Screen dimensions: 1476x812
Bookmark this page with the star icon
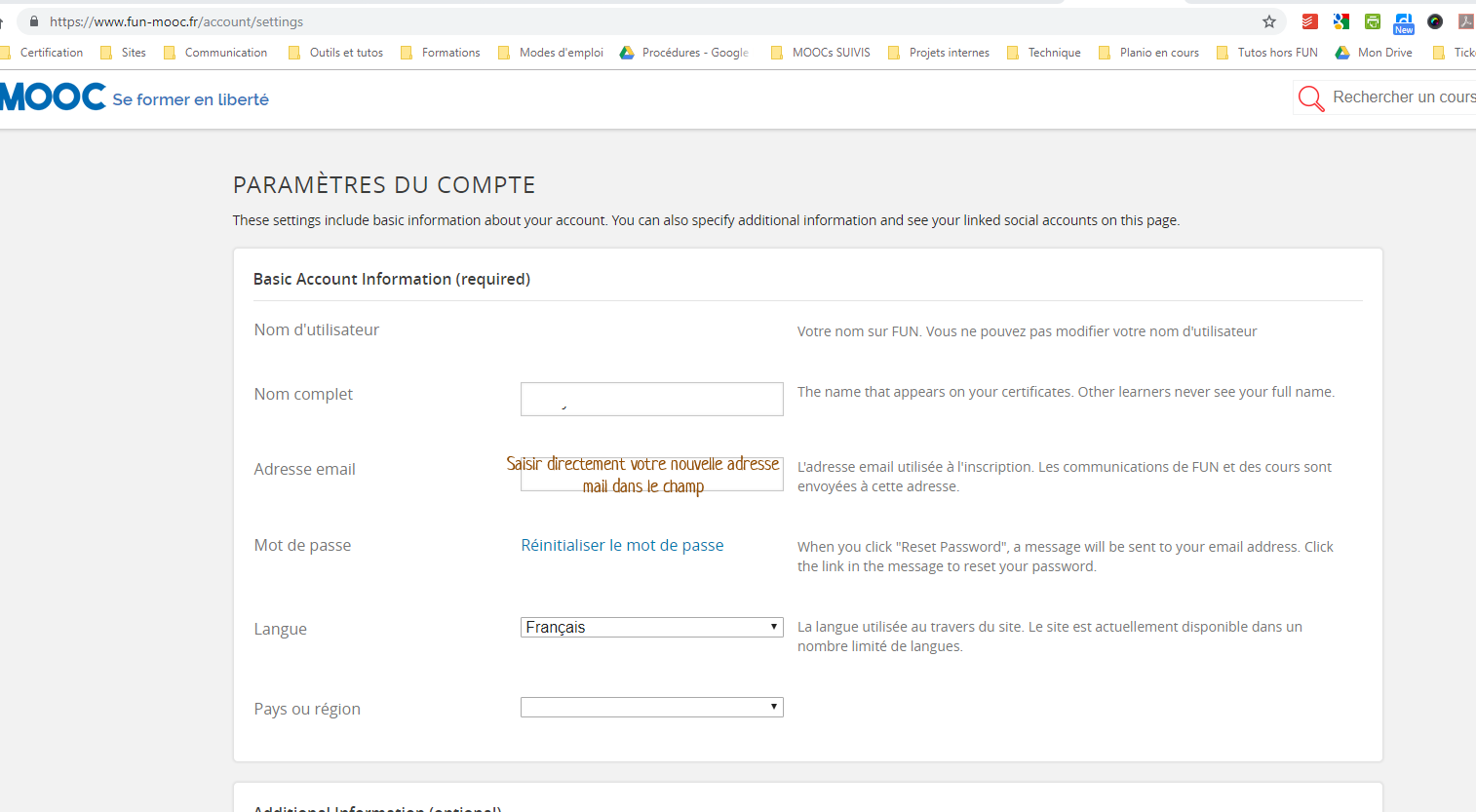click(x=1268, y=21)
